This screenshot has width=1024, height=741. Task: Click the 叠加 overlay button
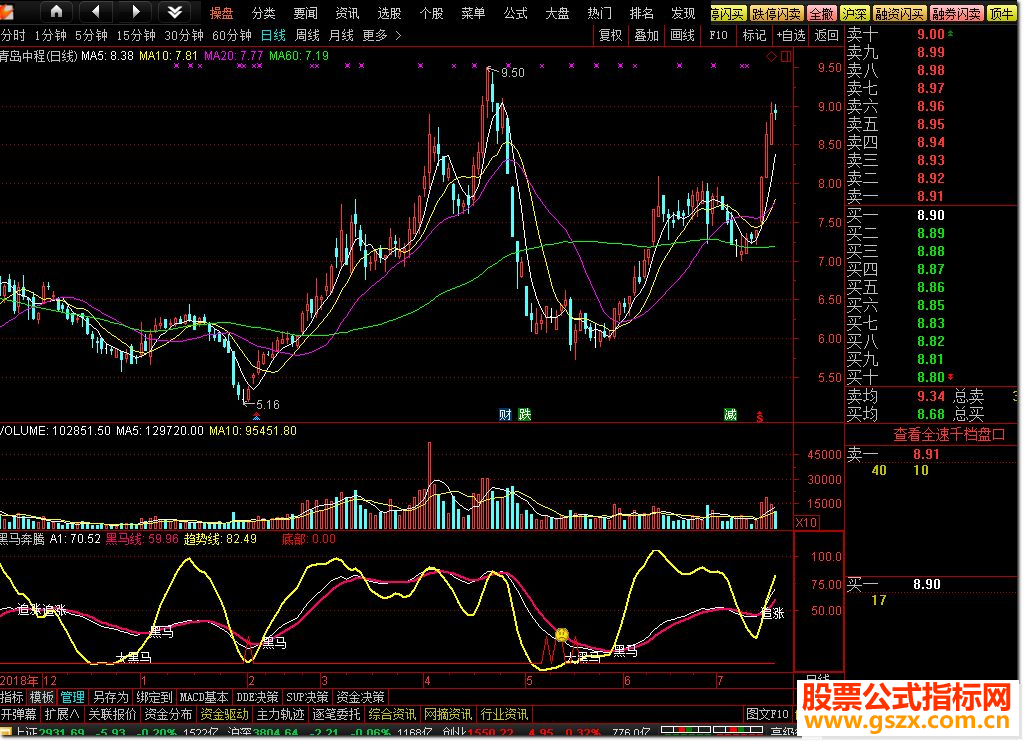[647, 35]
